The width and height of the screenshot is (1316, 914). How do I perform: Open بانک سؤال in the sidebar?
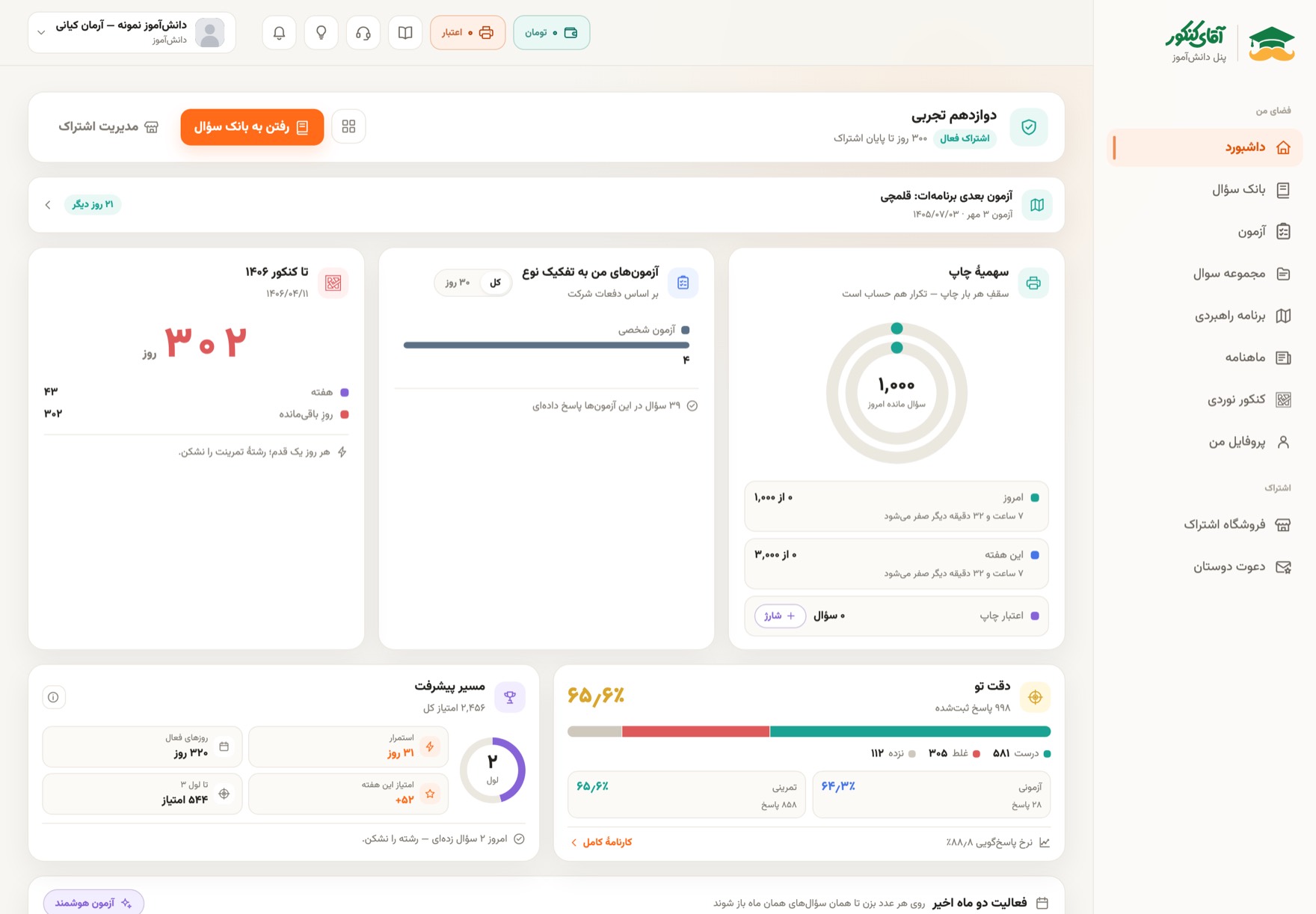pos(1205,190)
